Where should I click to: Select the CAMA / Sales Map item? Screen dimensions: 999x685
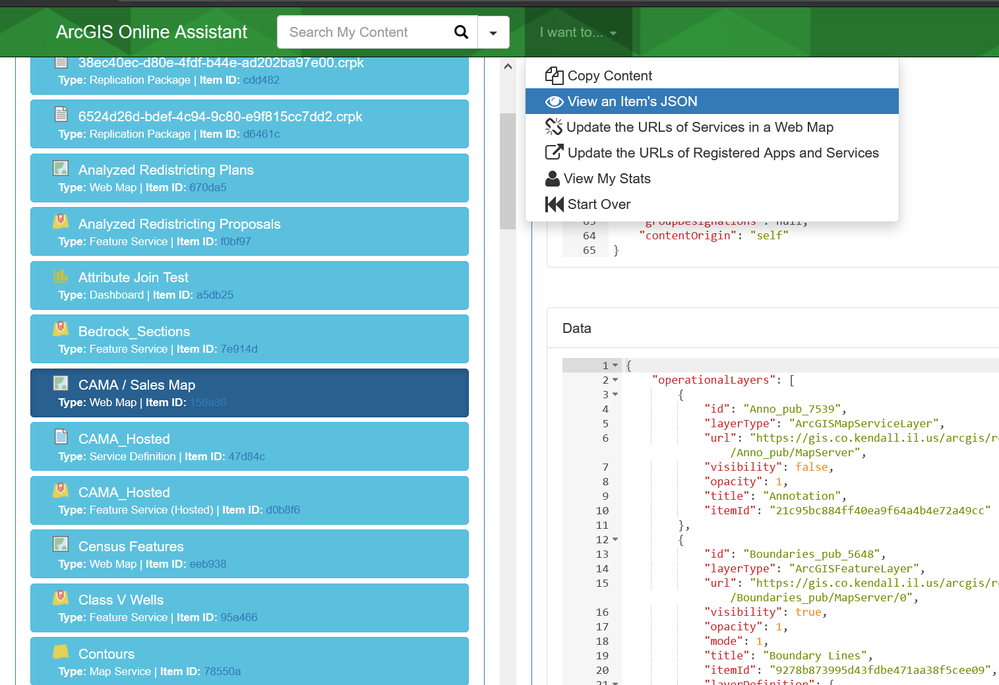tap(249, 393)
